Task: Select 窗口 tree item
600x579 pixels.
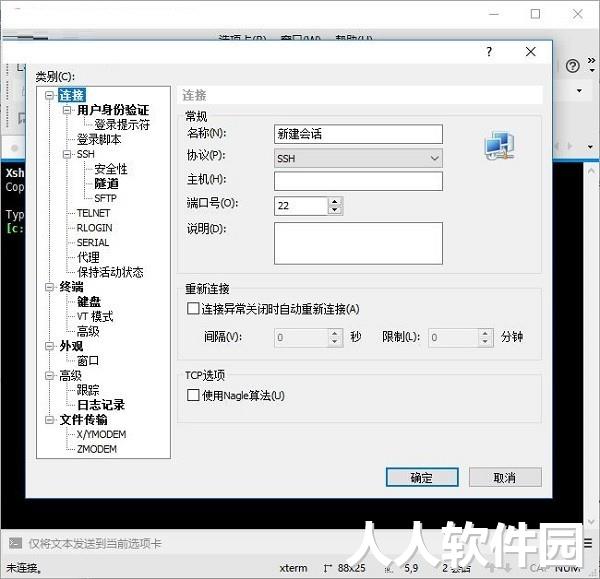Action: pos(88,361)
